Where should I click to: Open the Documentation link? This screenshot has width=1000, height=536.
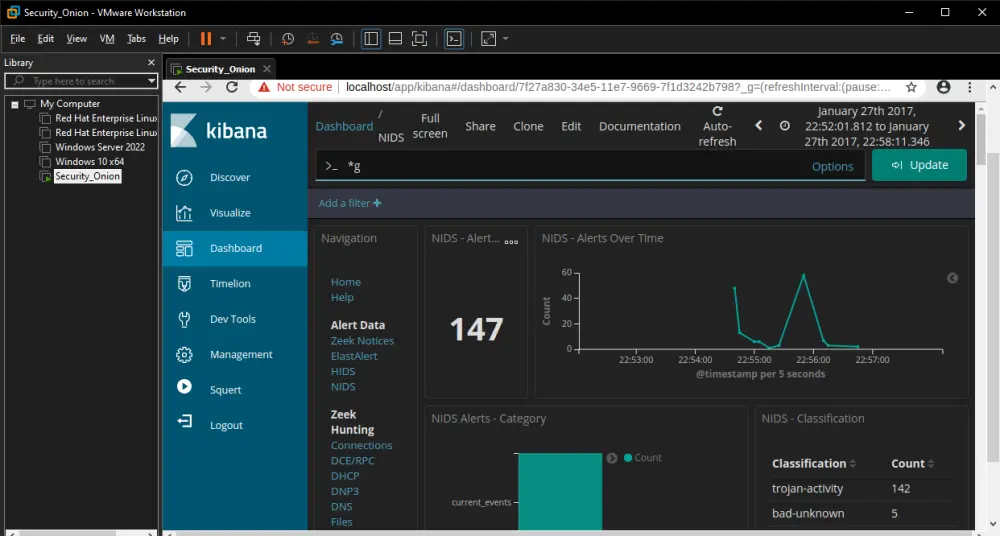(640, 126)
